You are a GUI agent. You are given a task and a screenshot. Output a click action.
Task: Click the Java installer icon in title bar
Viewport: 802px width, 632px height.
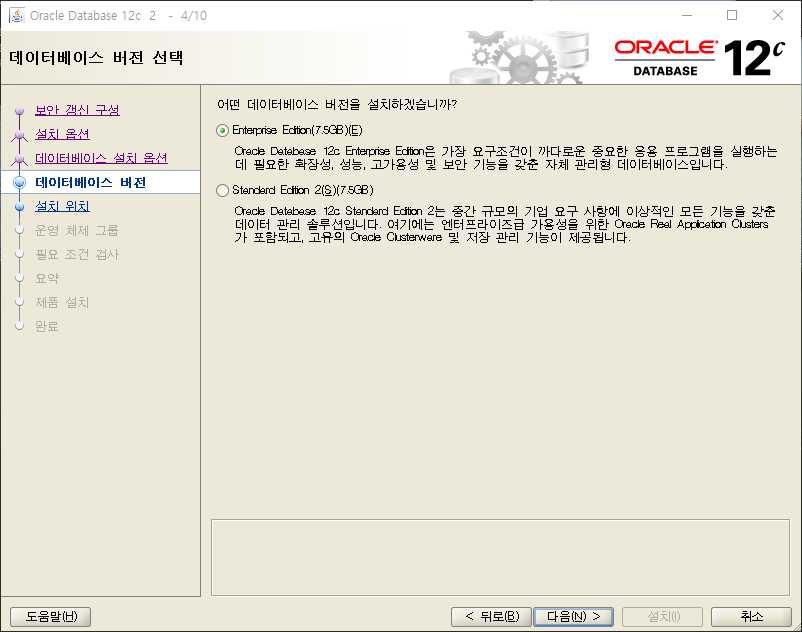click(17, 15)
